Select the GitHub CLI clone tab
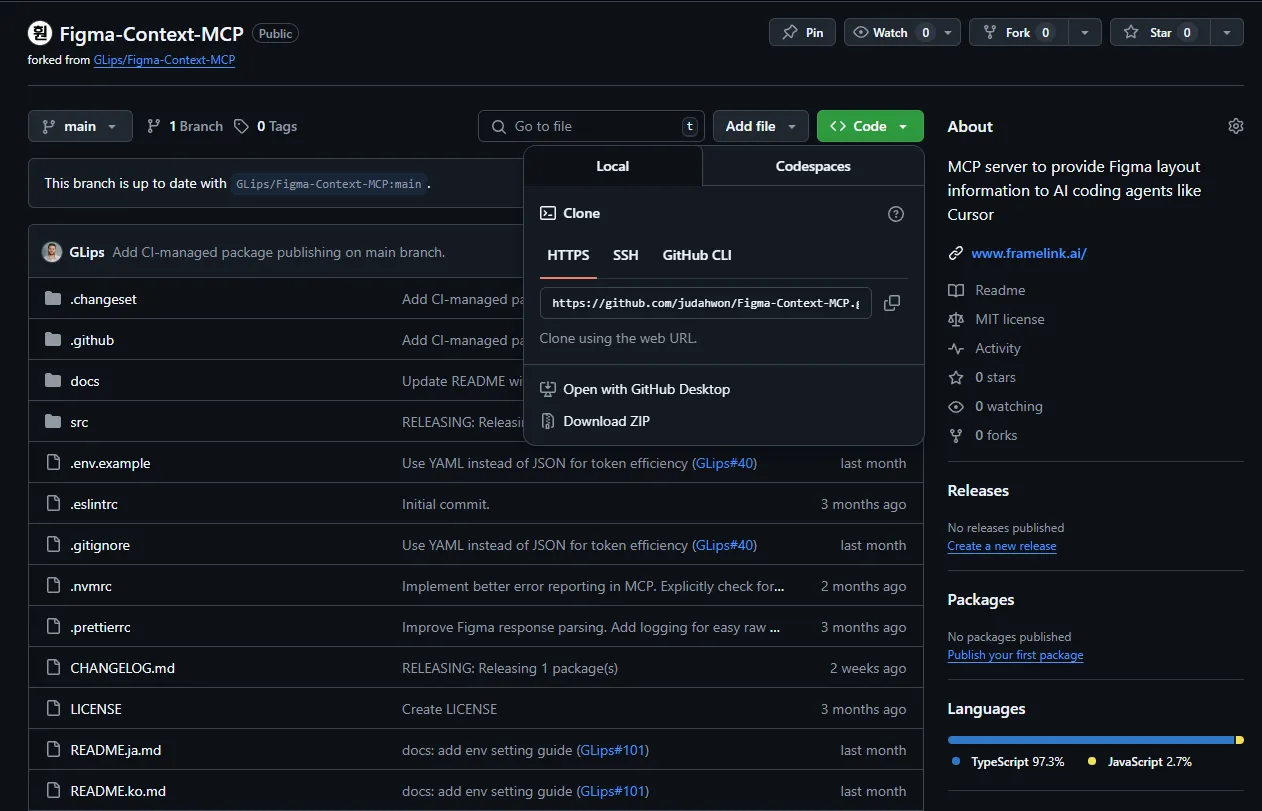The image size is (1262, 811). [x=697, y=255]
